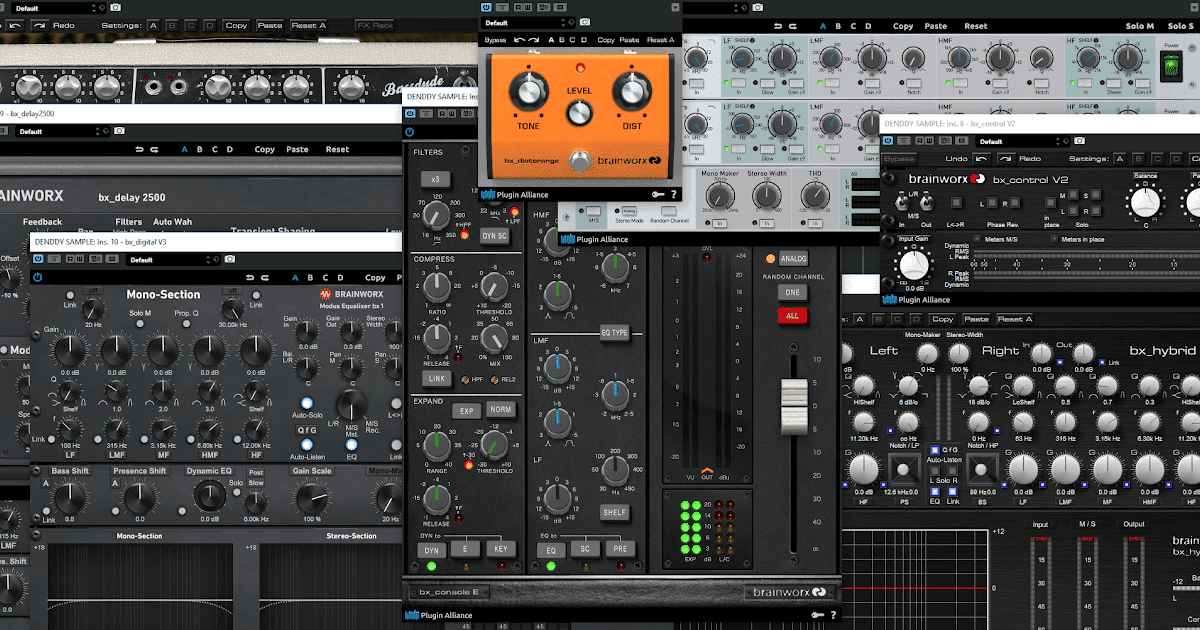Viewport: 1200px width, 630px height.
Task: Open FX Rack in top-left window
Action: (x=375, y=25)
